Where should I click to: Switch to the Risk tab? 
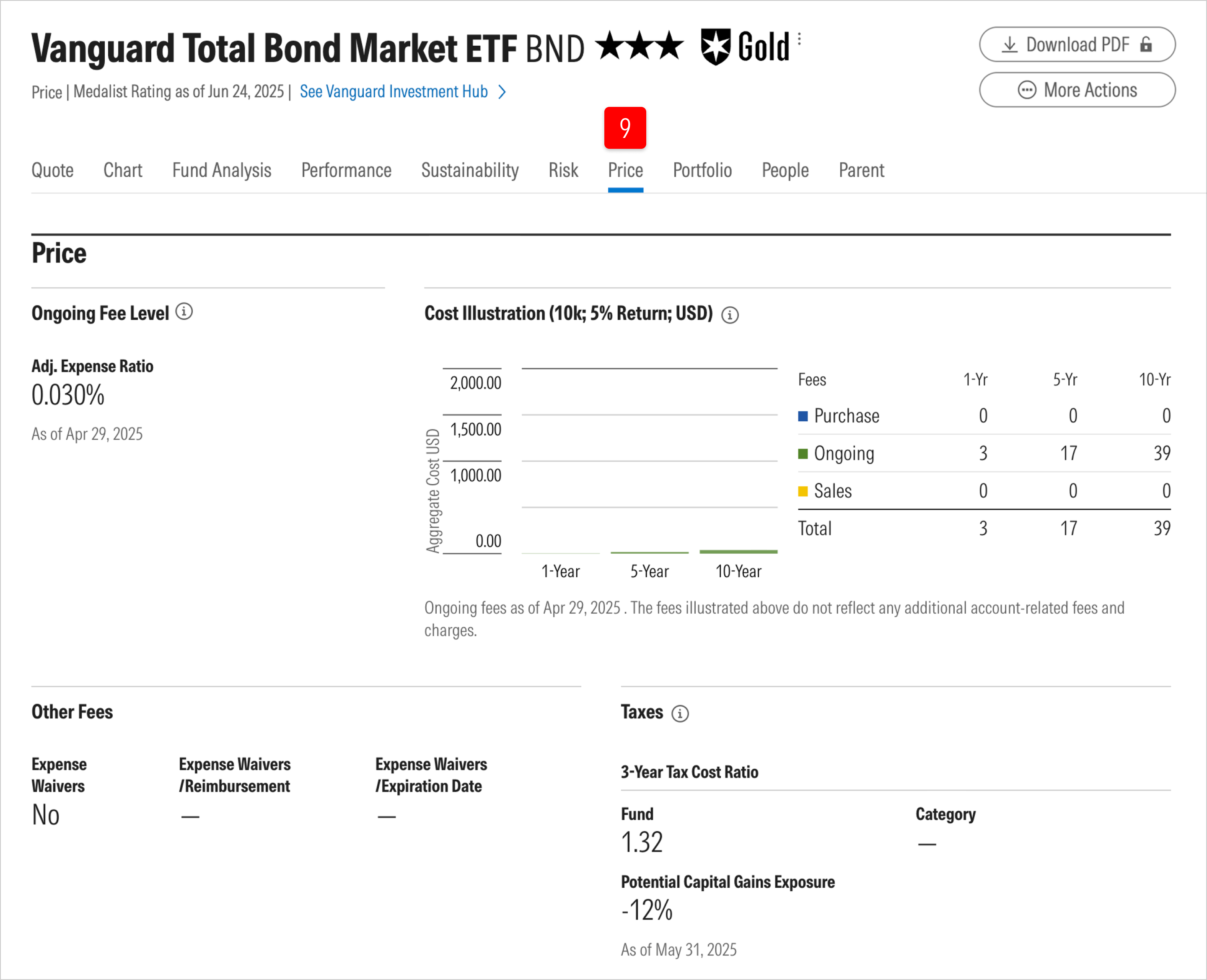563,170
